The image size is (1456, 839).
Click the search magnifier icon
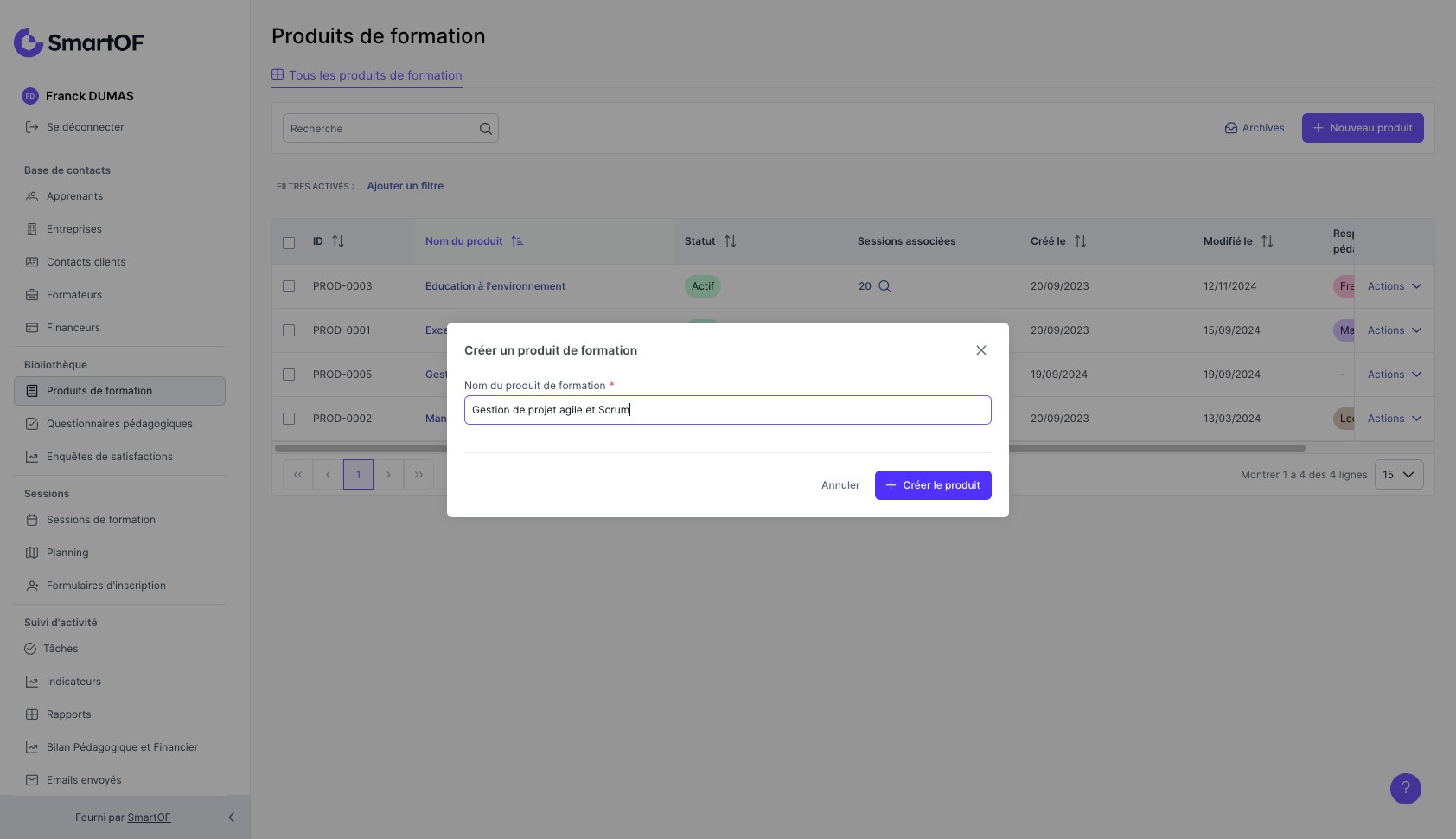click(486, 129)
